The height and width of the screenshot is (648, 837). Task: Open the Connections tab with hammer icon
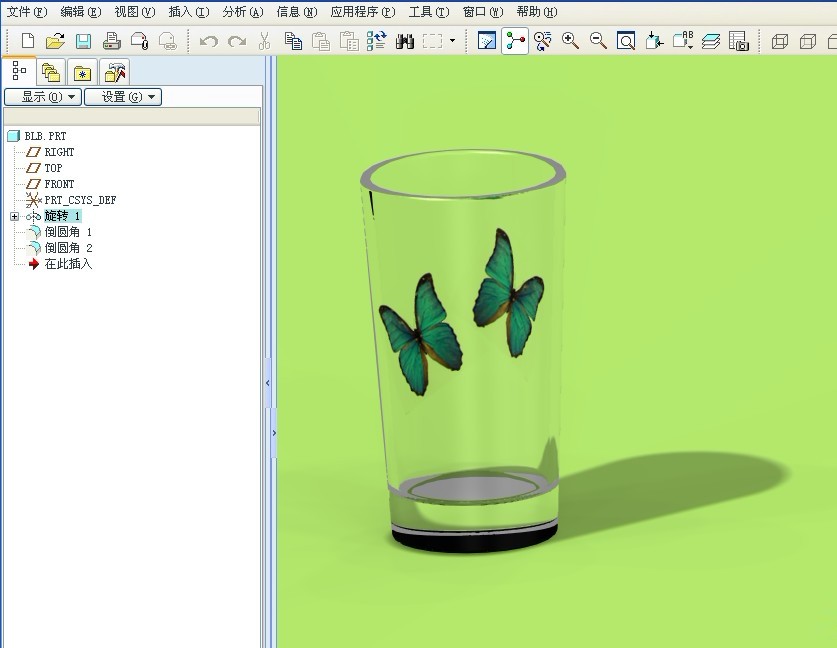point(115,73)
